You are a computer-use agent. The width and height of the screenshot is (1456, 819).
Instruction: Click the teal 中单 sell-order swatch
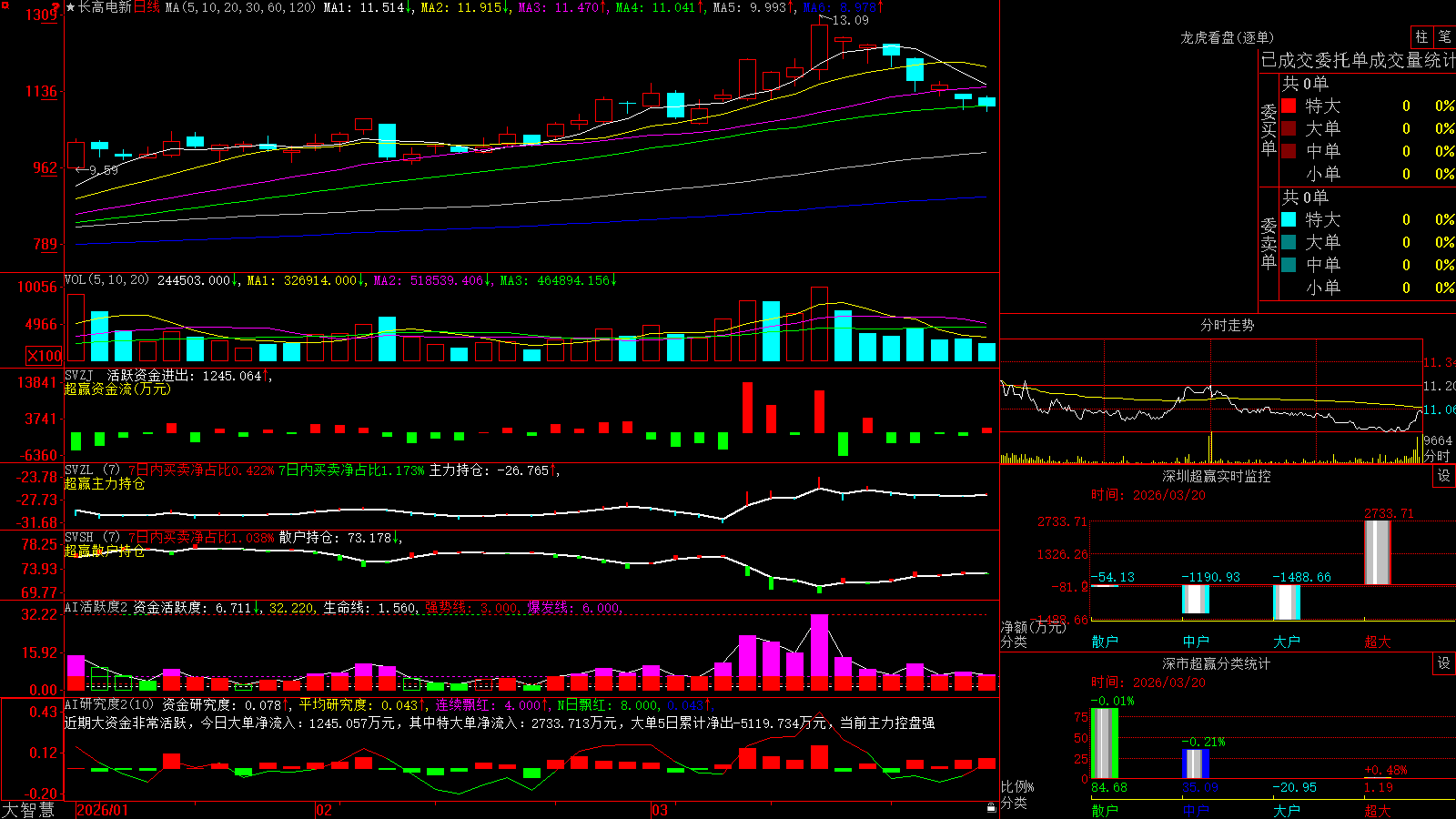(x=1289, y=265)
